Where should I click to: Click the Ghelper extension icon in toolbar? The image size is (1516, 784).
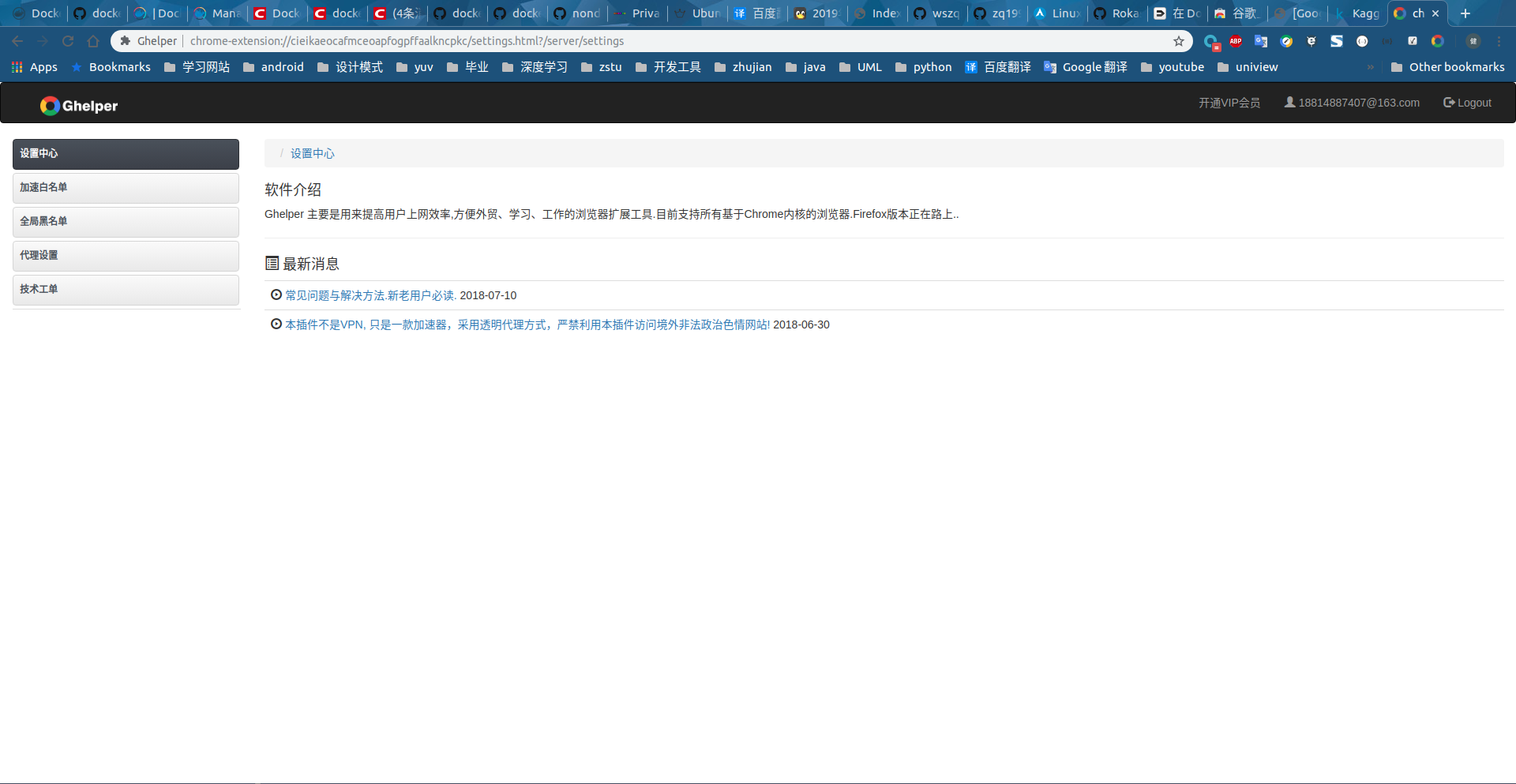click(1437, 41)
